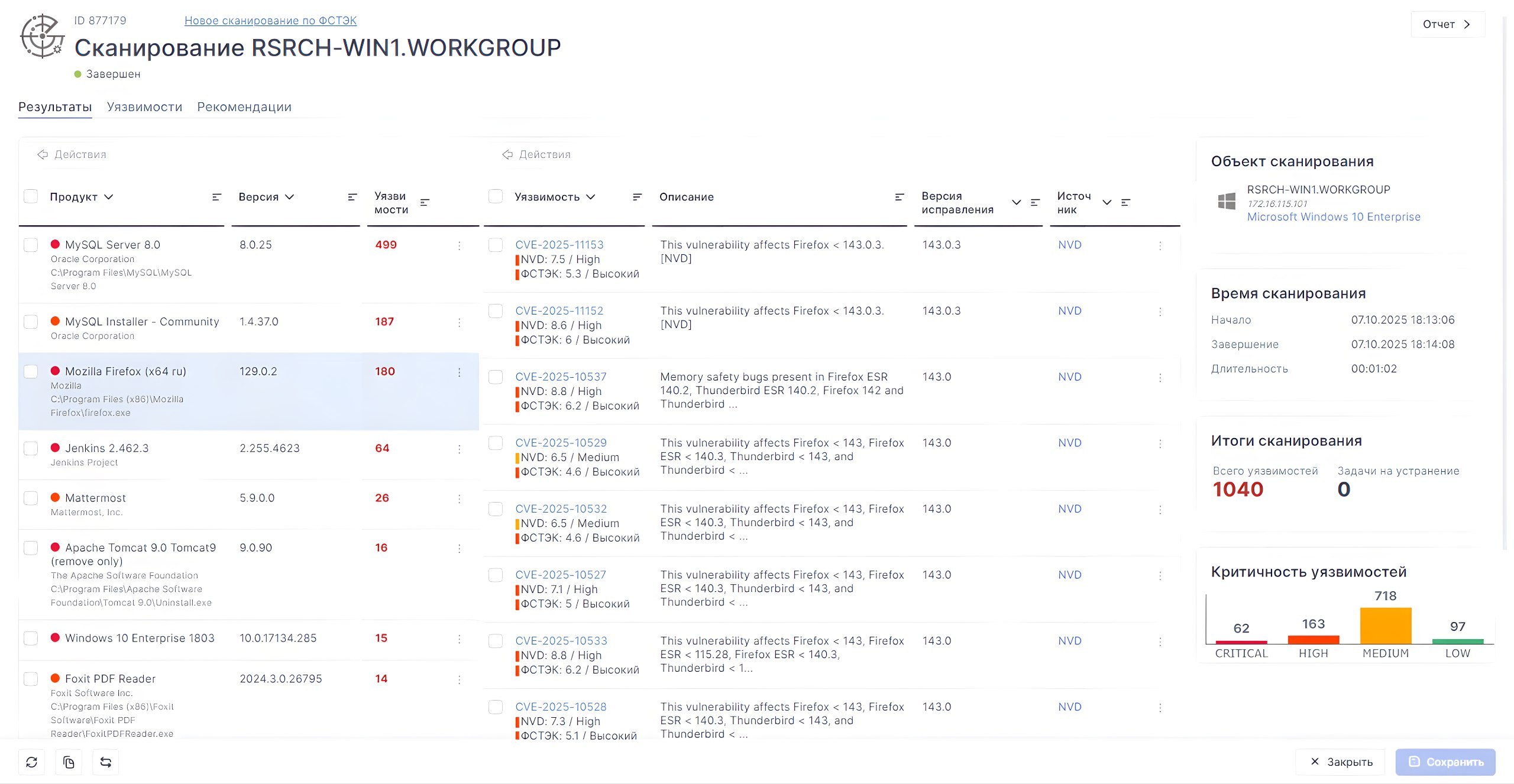This screenshot has width=1514, height=784.
Task: Expand Версия исправления column chevron
Action: click(1016, 202)
